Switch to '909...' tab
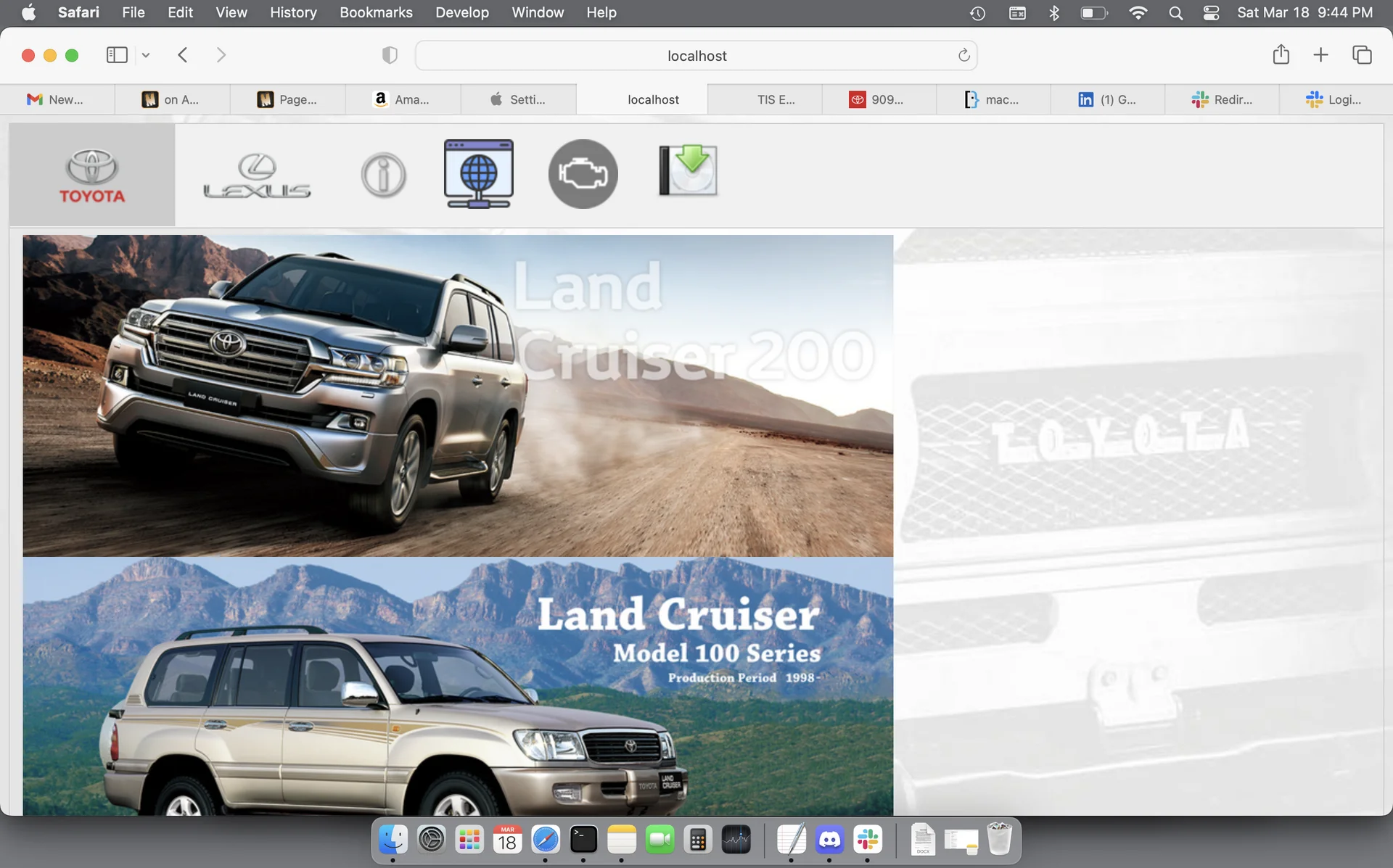Viewport: 1393px width, 868px height. 879,99
